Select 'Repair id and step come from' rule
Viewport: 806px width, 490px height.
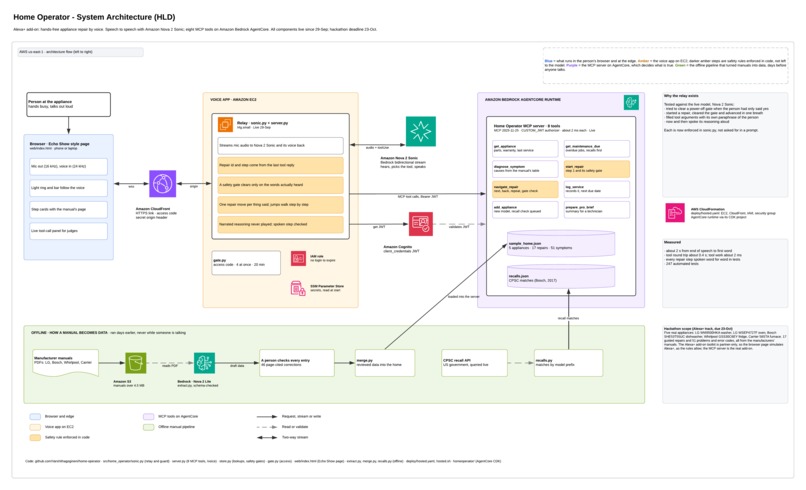coord(280,166)
